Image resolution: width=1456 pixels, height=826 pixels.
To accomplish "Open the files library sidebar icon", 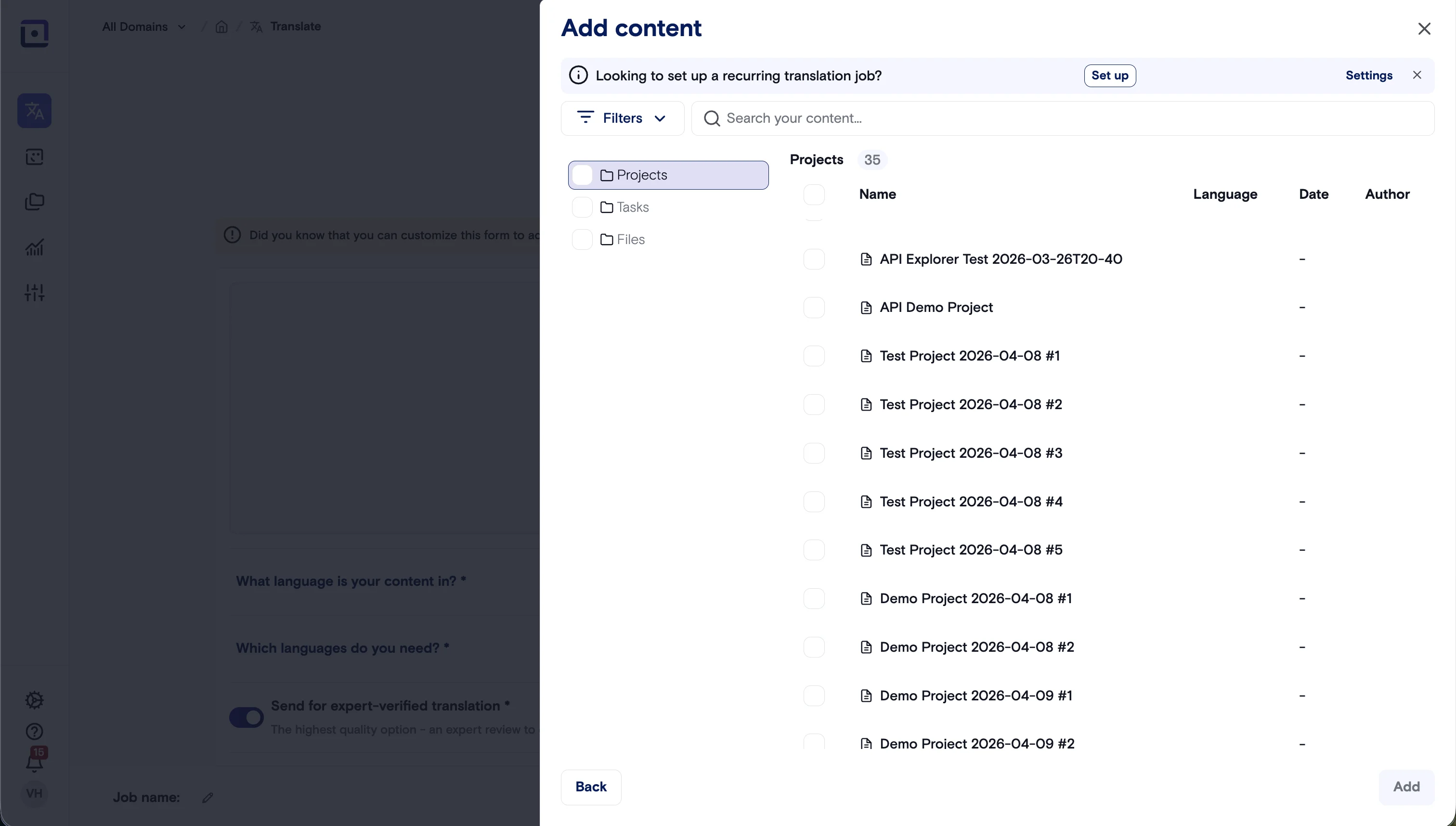I will (35, 202).
